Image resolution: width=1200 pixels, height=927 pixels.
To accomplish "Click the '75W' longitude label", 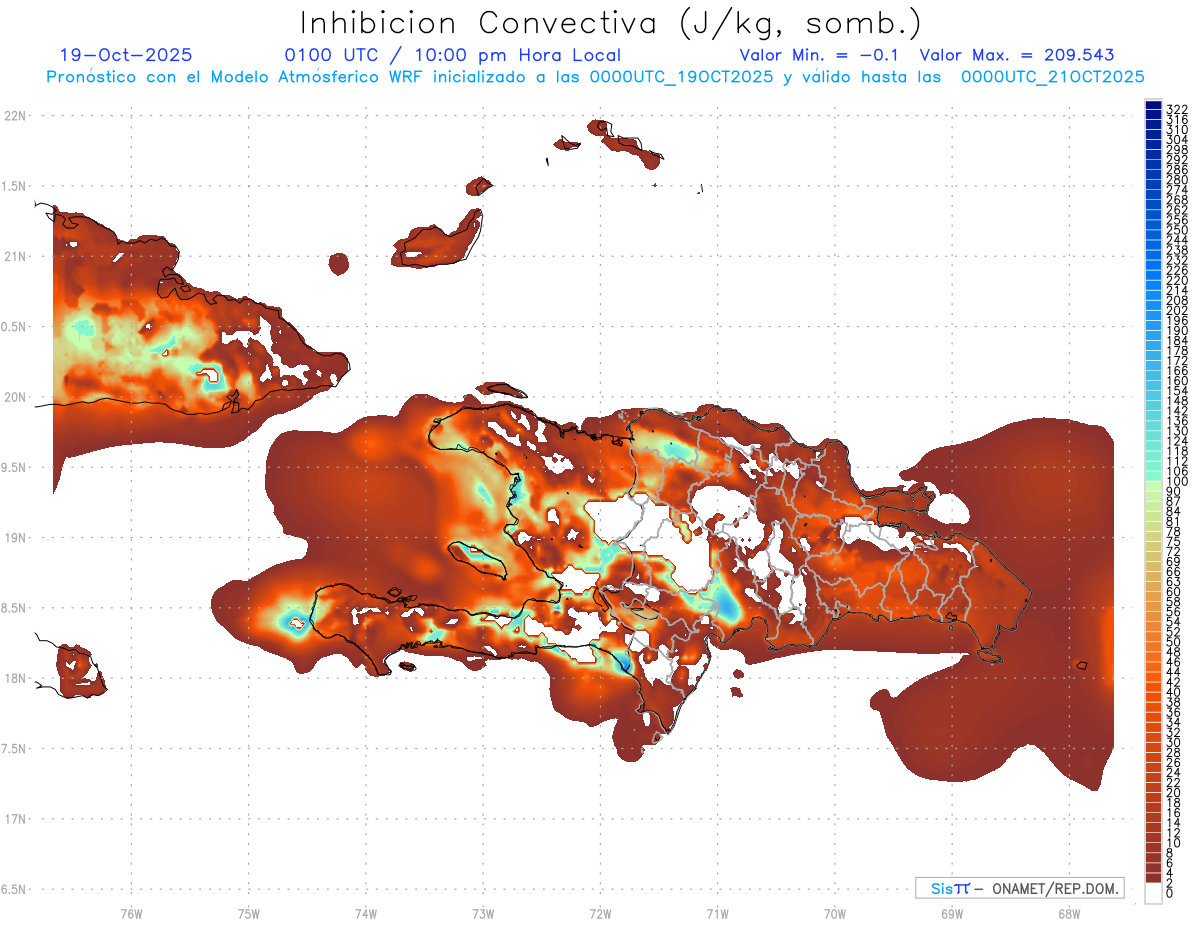I will [249, 913].
